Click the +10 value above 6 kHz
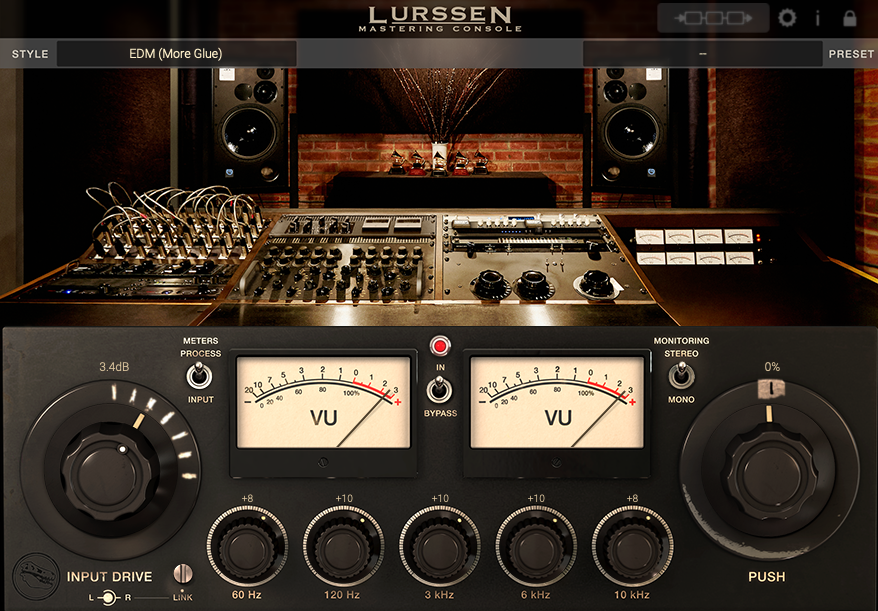 [x=536, y=498]
